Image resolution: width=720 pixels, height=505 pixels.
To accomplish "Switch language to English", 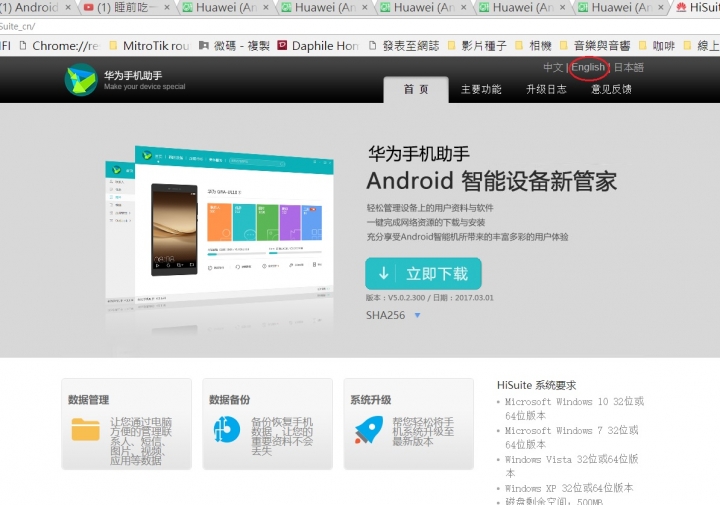I will pyautogui.click(x=588, y=67).
